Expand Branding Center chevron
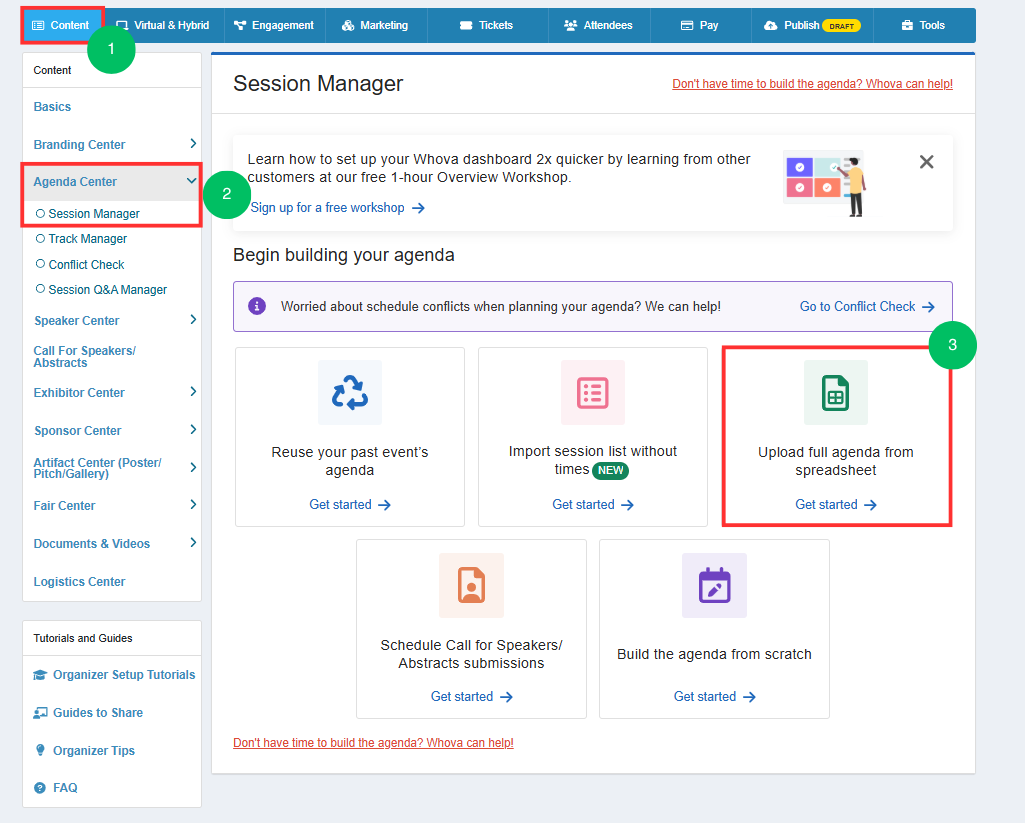 coord(193,143)
